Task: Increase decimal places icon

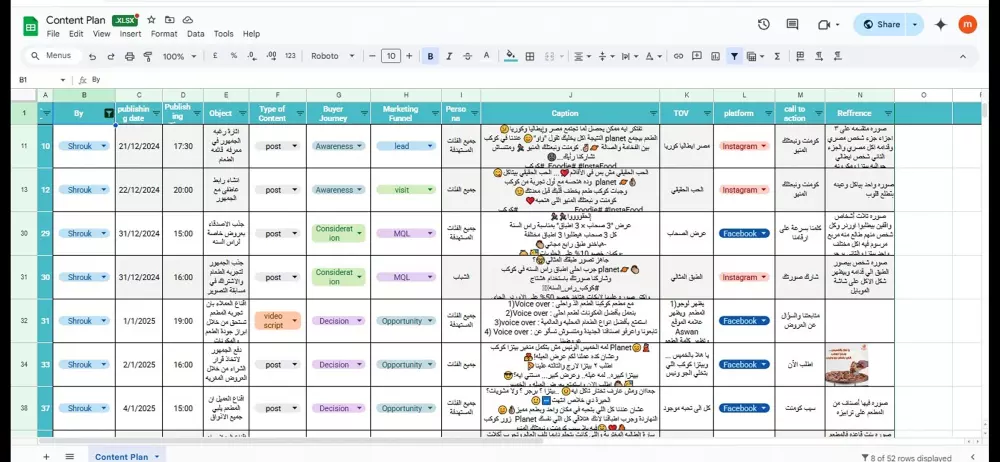Action: pyautogui.click(x=271, y=56)
